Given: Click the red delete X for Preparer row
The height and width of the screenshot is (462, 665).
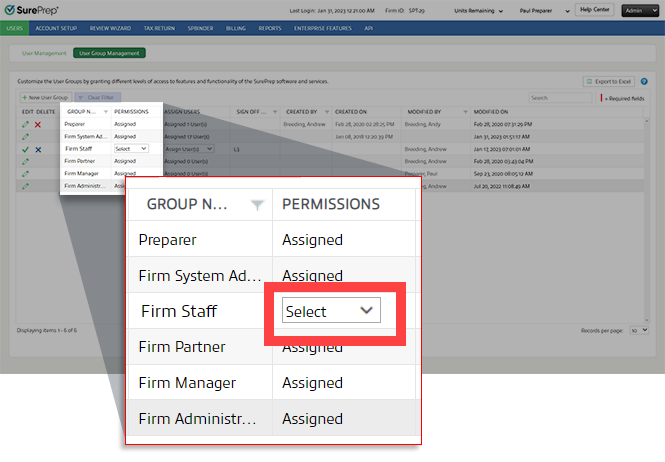Looking at the screenshot, I should (38, 124).
